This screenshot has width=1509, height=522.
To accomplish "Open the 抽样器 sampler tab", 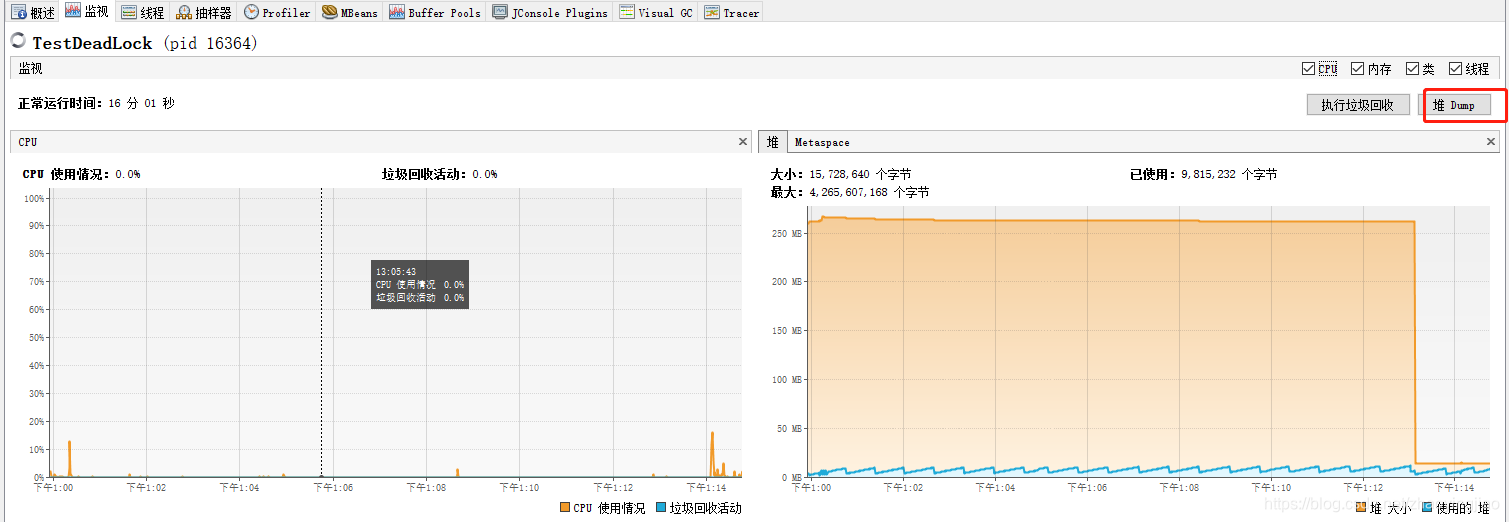I will [203, 13].
